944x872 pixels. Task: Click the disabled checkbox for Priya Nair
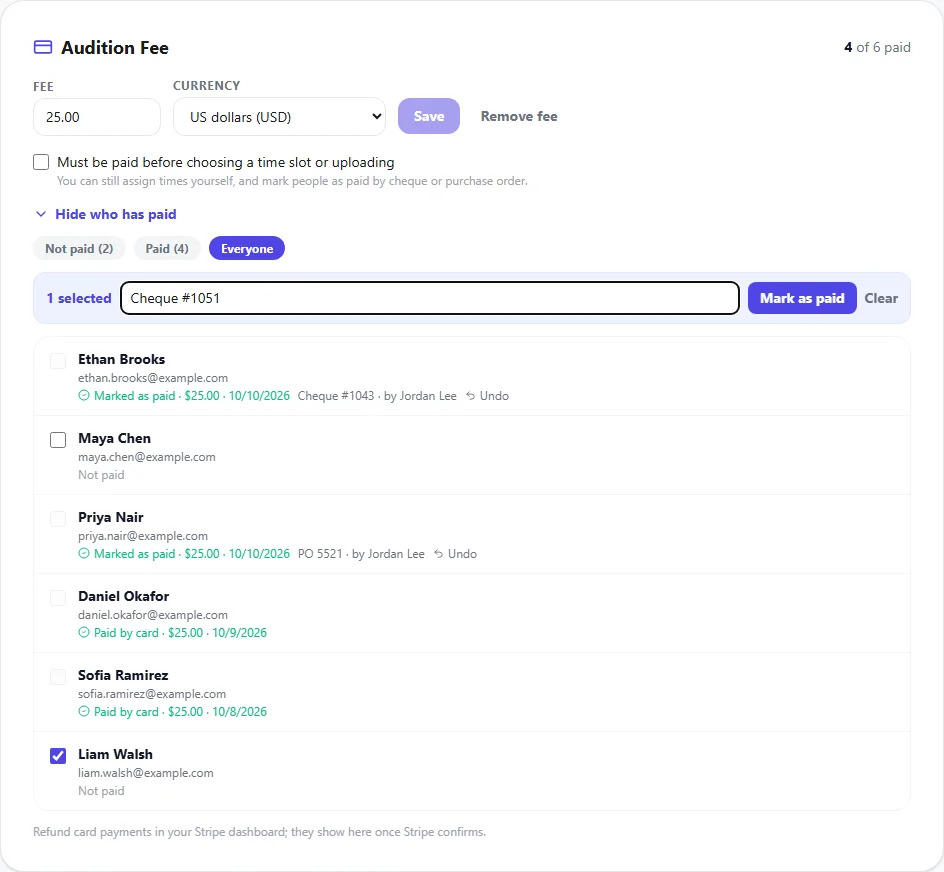[x=58, y=519]
